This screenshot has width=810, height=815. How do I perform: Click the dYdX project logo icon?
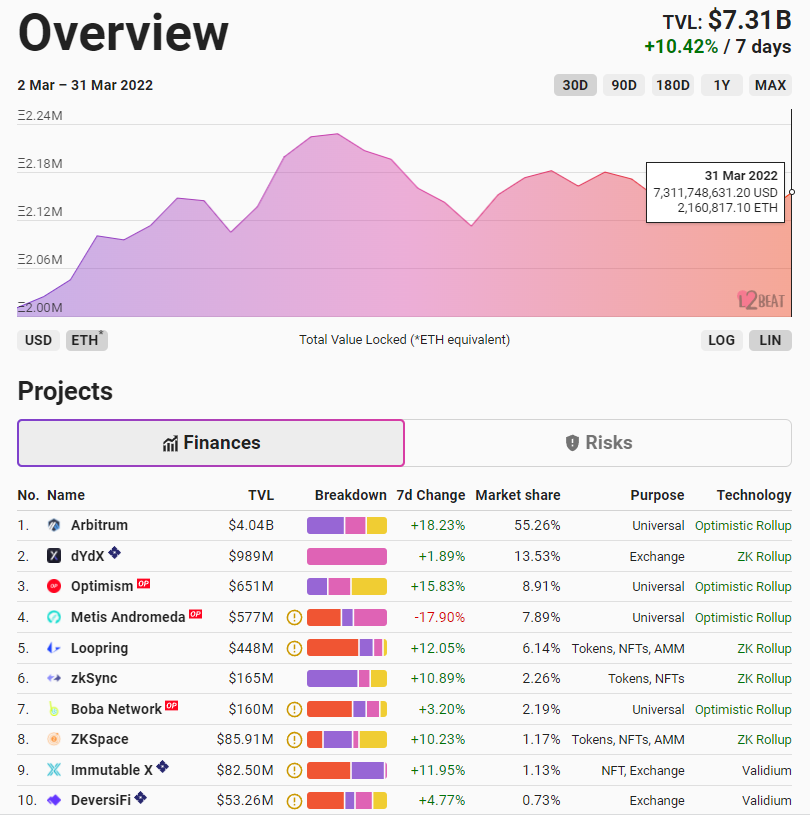[54, 556]
